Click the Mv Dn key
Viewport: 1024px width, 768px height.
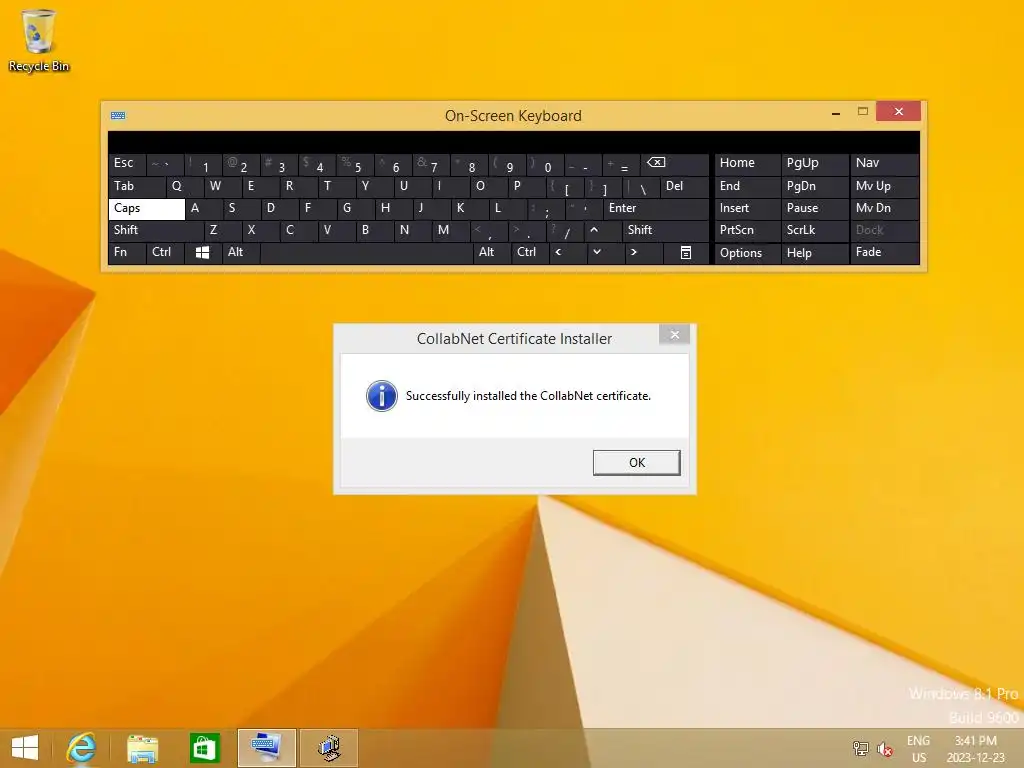pos(884,208)
